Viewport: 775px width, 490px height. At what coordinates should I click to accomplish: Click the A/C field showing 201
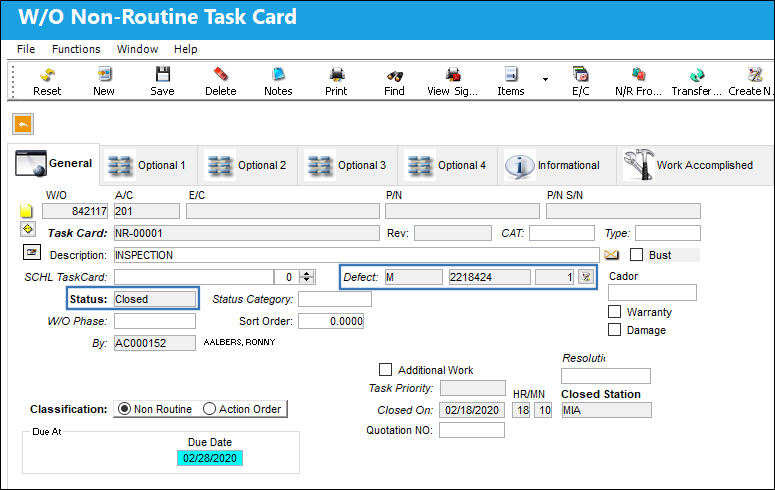[x=147, y=211]
